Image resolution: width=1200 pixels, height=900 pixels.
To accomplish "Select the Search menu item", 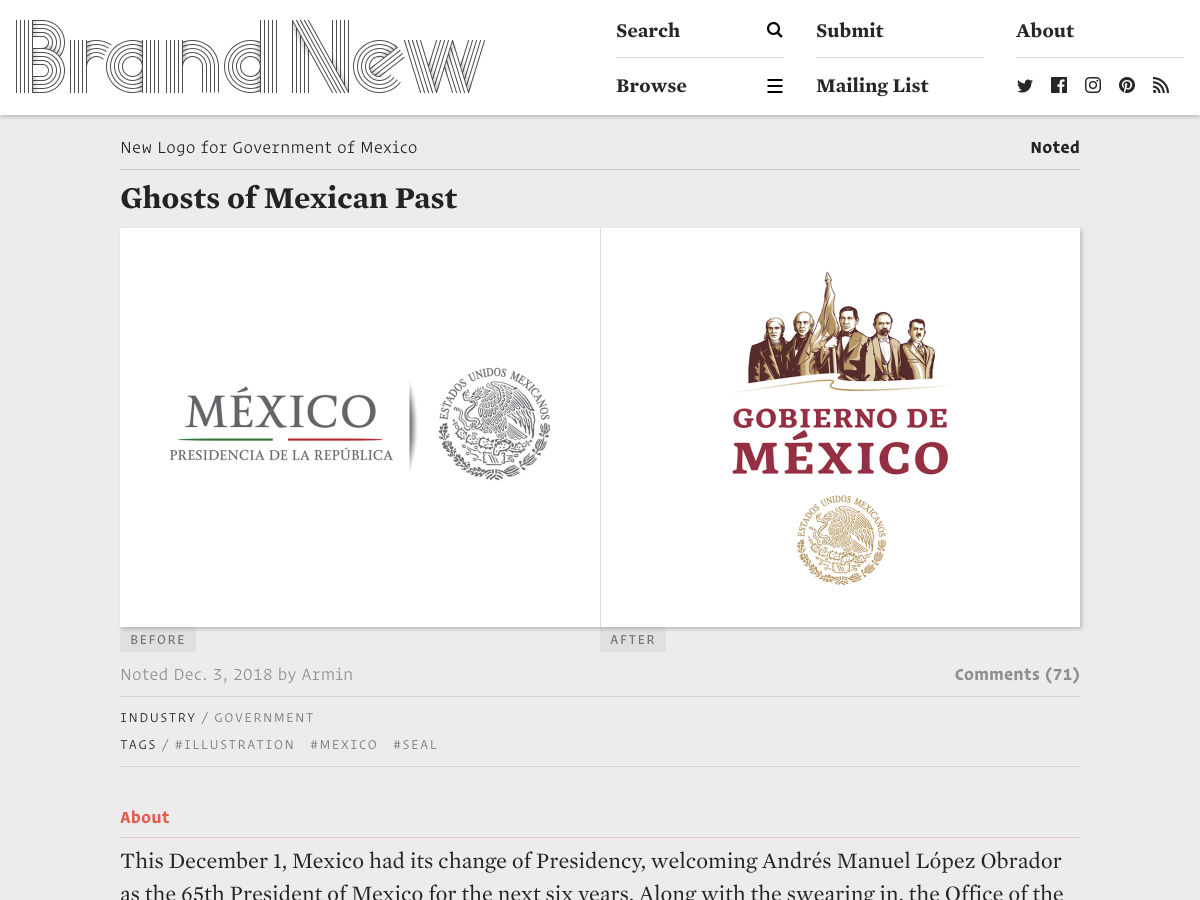I will [x=648, y=30].
